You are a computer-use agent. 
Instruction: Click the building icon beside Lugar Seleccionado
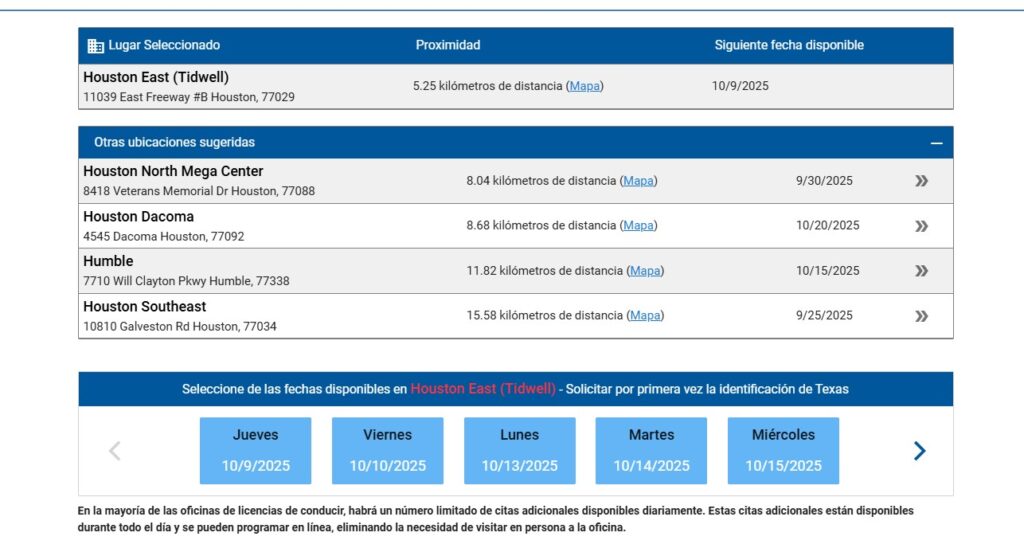(x=96, y=45)
